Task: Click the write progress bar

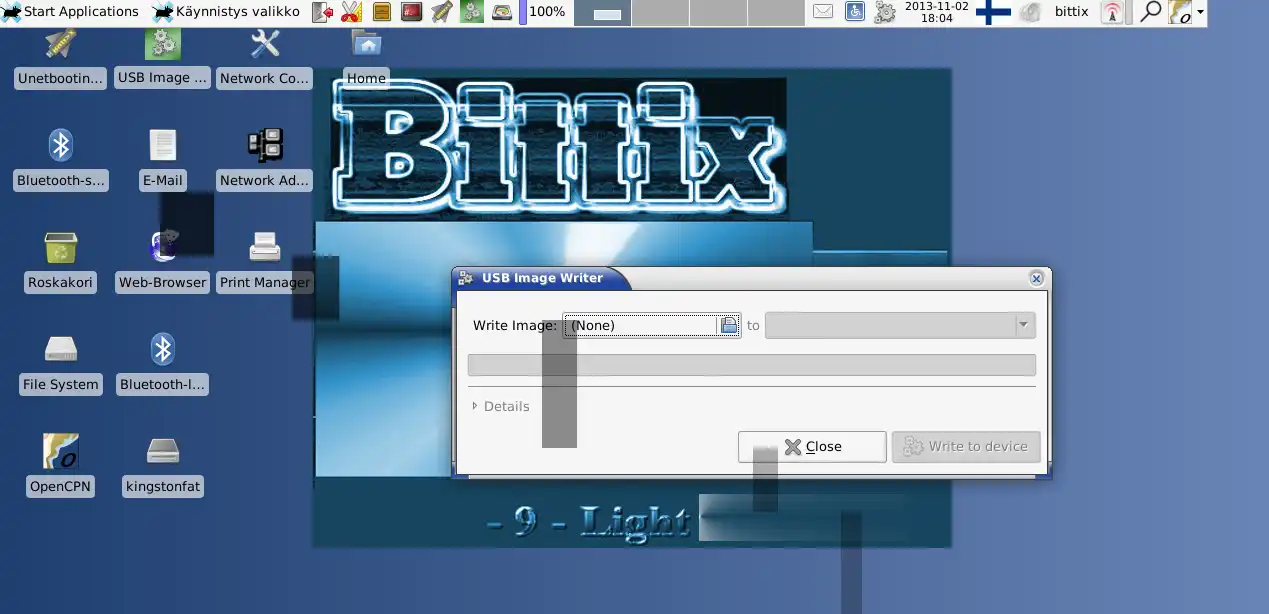Action: coord(752,365)
